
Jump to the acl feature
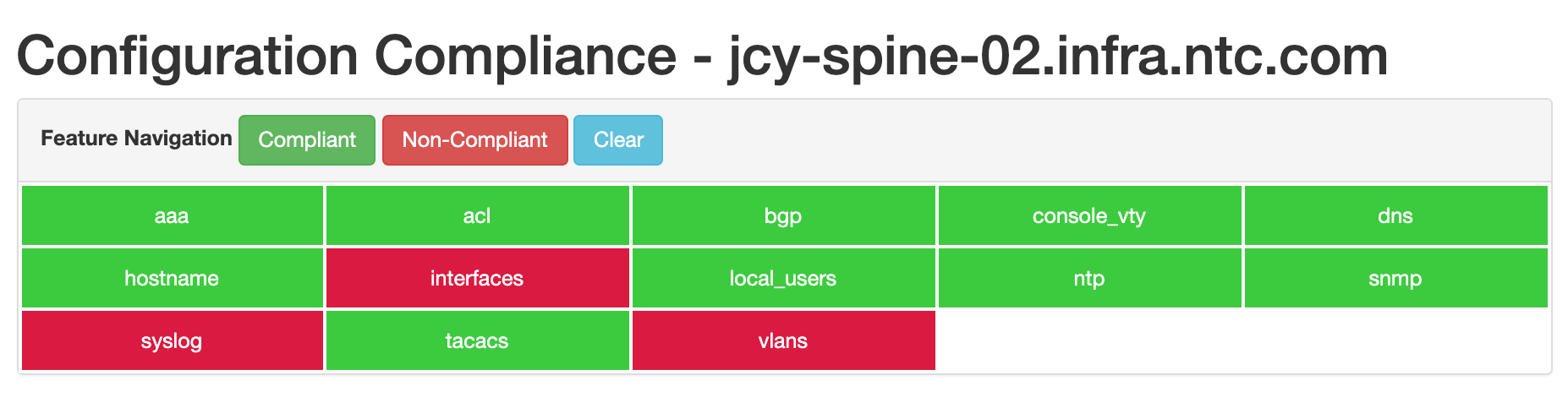tap(478, 215)
